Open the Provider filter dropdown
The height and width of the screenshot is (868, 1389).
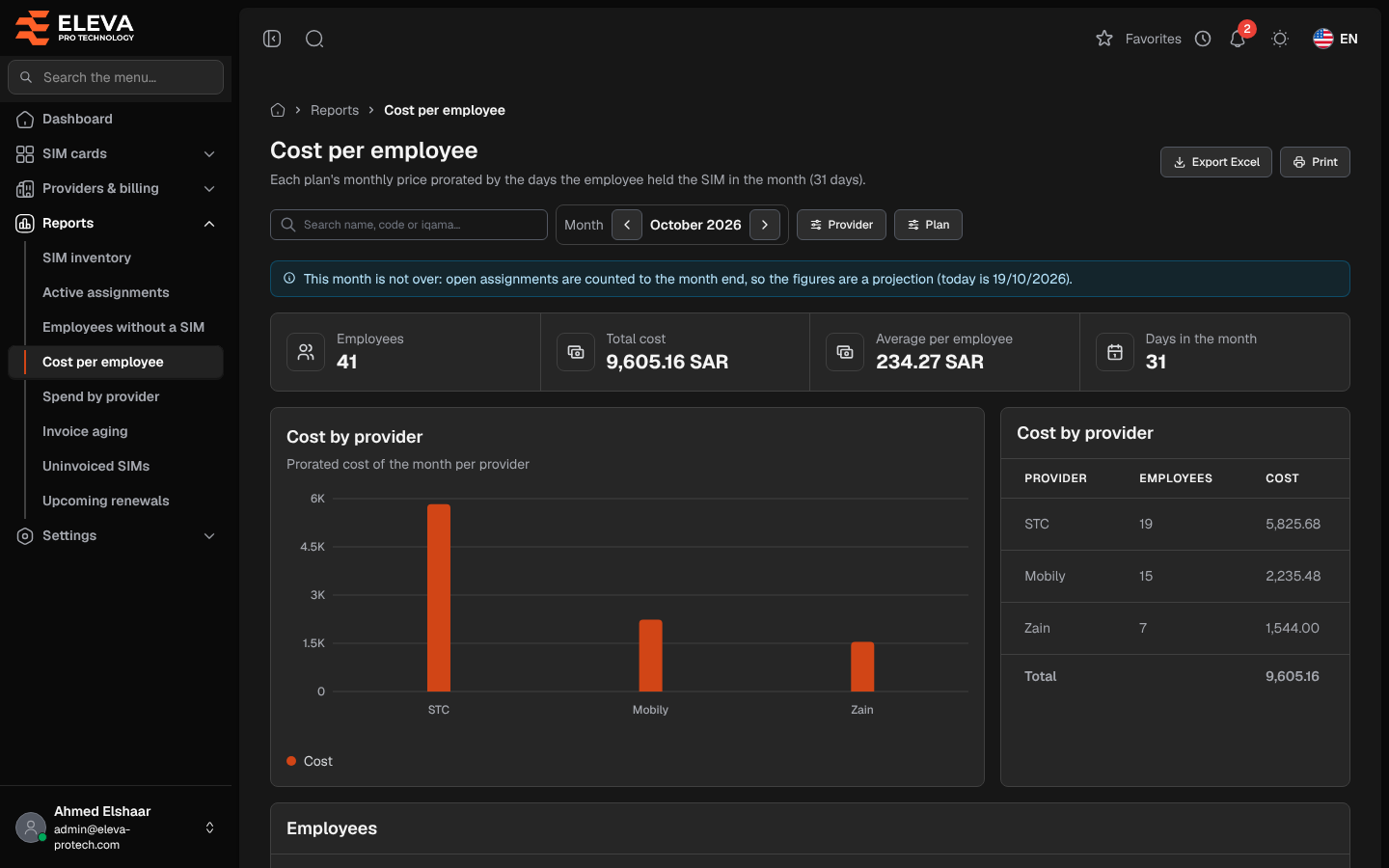pyautogui.click(x=841, y=225)
